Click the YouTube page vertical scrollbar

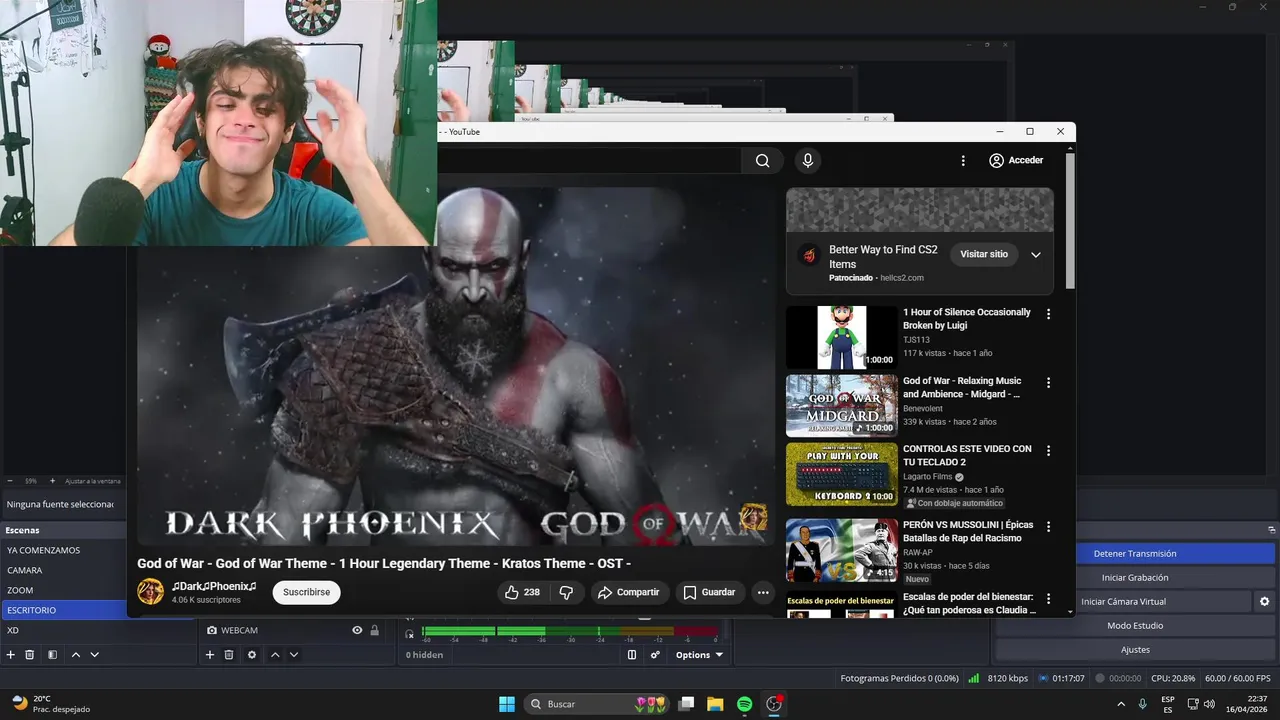(x=1071, y=220)
